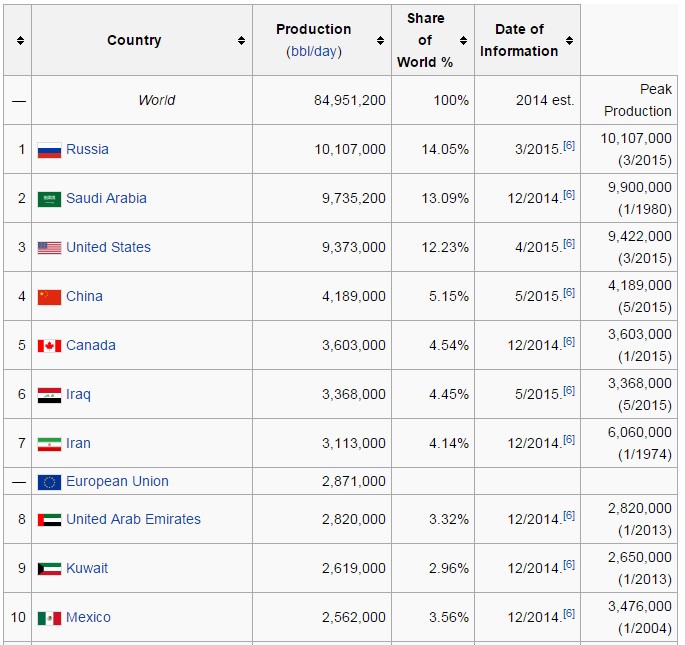
Task: Click the Russia flag icon
Action: 49,150
